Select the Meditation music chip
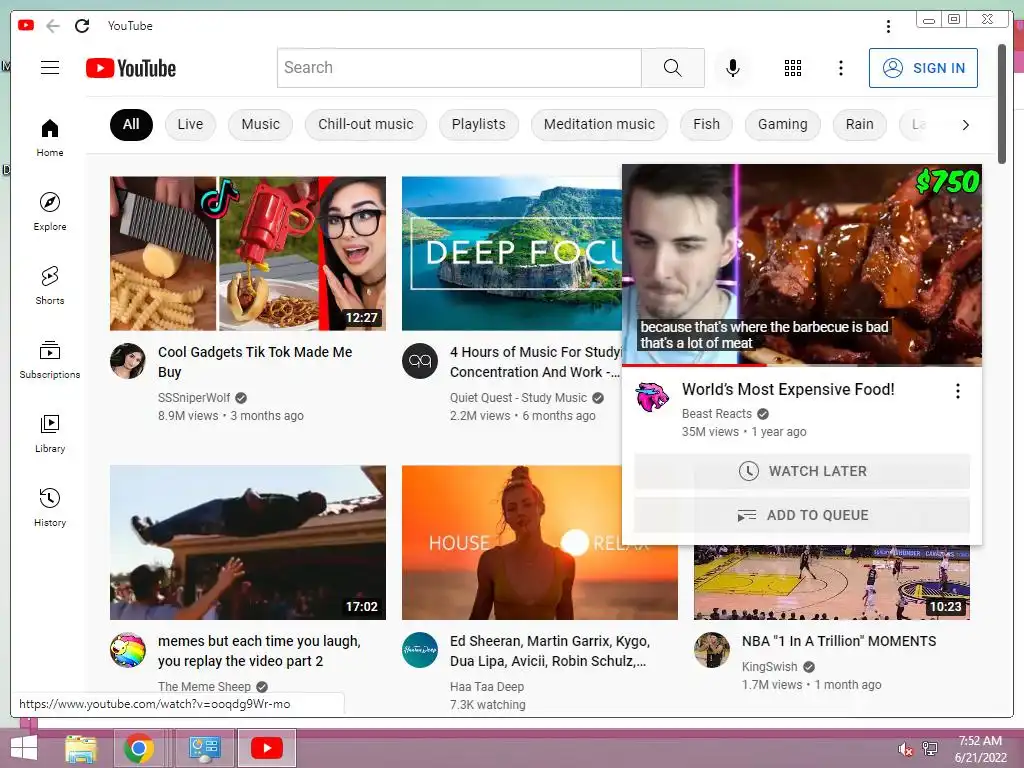The image size is (1024, 768). point(600,124)
